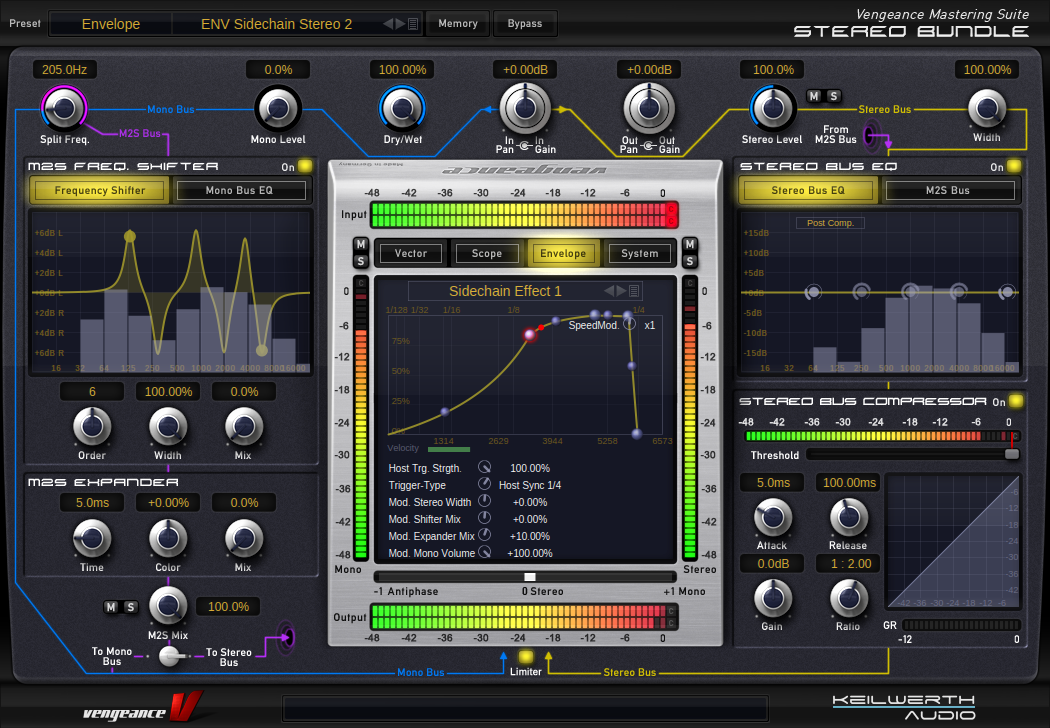The width and height of the screenshot is (1050, 728).
Task: Click the Antiphase/Stereo/Mono correlation slider handle
Action: 530,577
